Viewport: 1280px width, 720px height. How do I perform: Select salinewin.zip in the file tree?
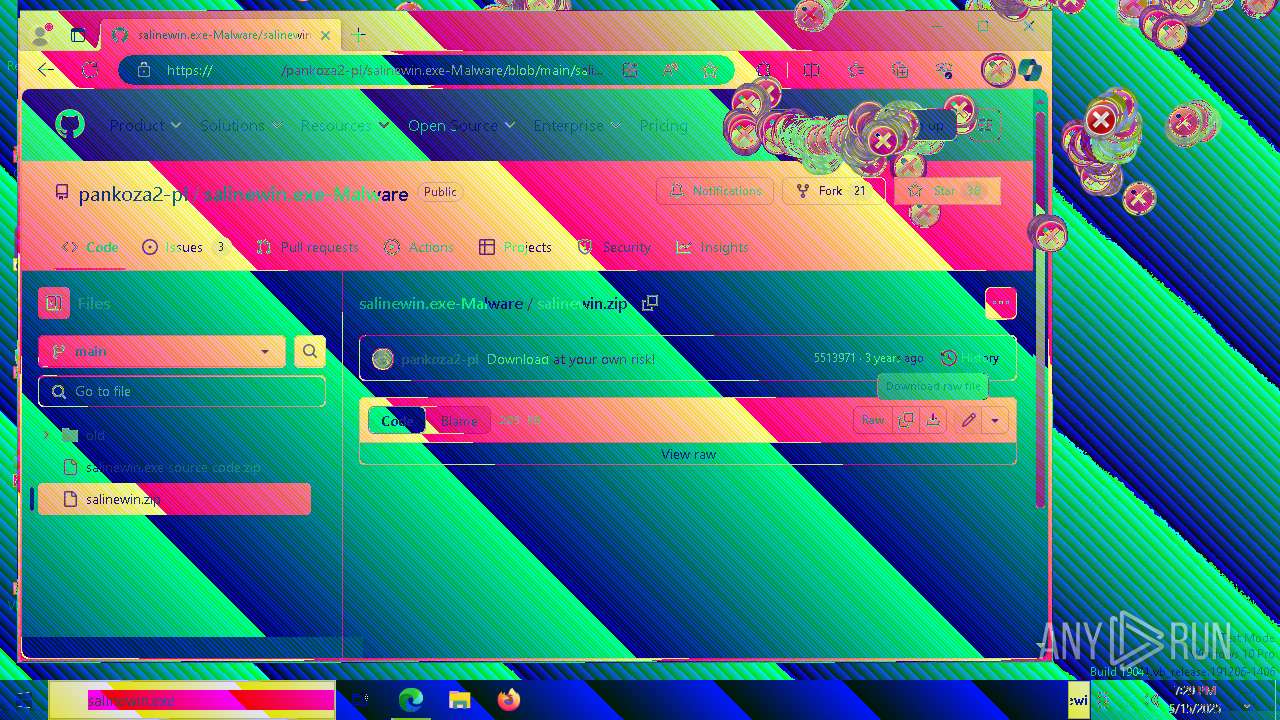(174, 499)
